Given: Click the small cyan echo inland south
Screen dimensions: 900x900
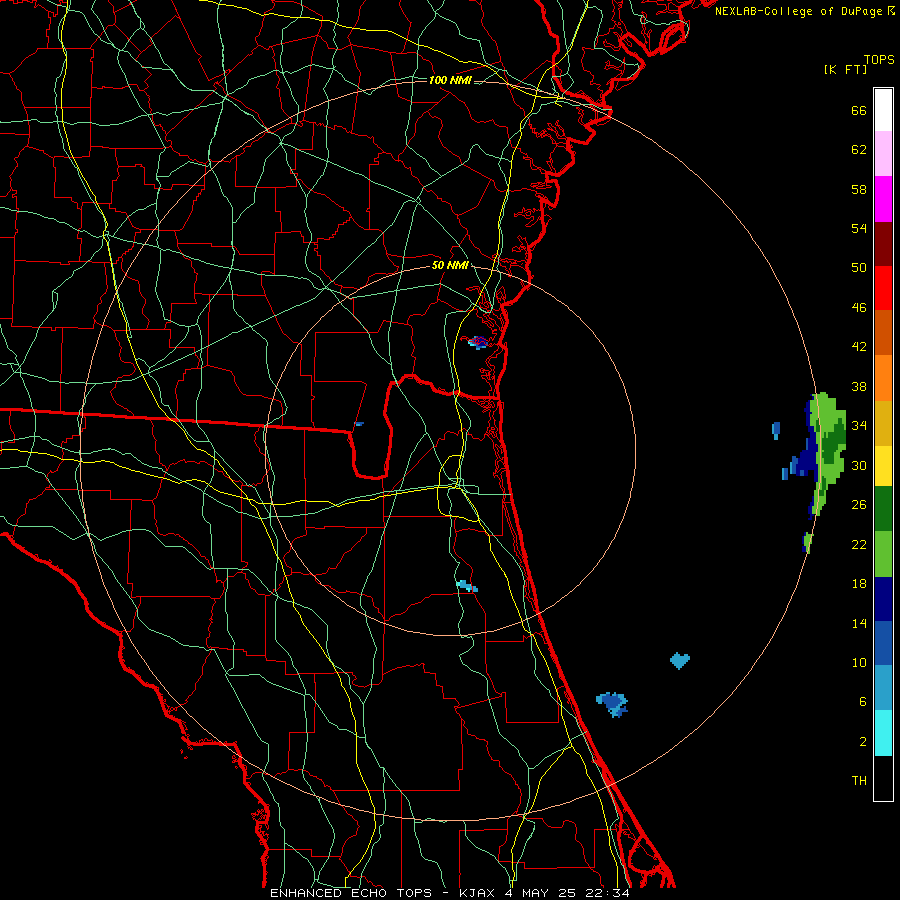Looking at the screenshot, I should coord(467,586).
